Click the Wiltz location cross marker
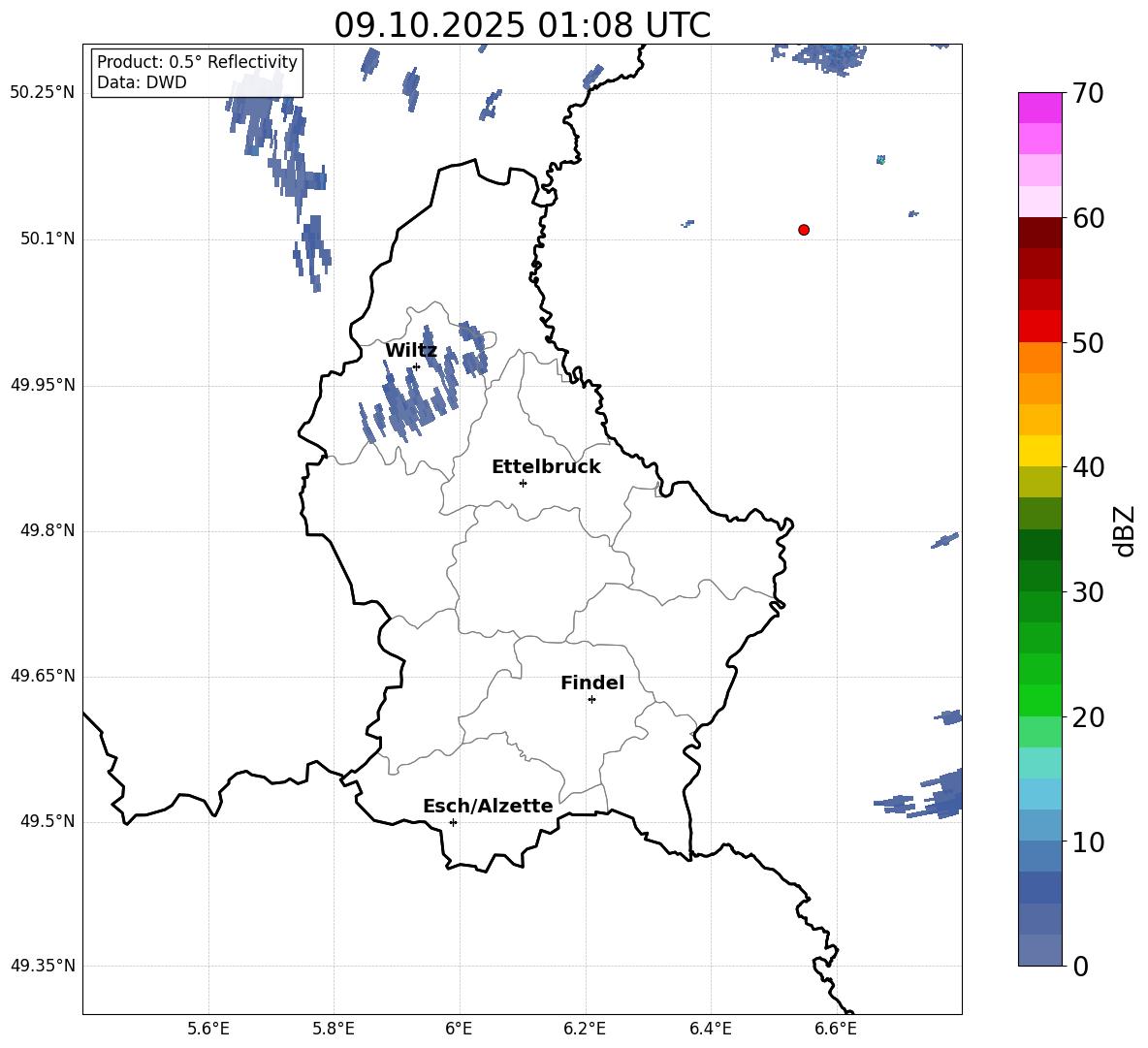Image resolution: width=1148 pixels, height=1048 pixels. pos(417,366)
